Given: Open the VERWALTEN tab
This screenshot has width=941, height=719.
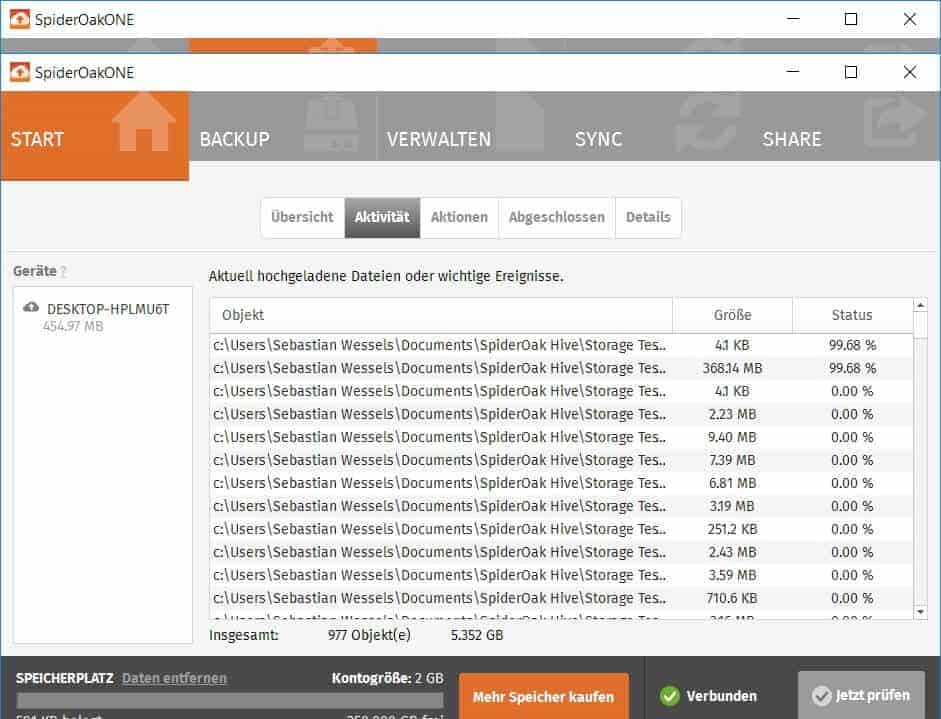Looking at the screenshot, I should pyautogui.click(x=470, y=127).
